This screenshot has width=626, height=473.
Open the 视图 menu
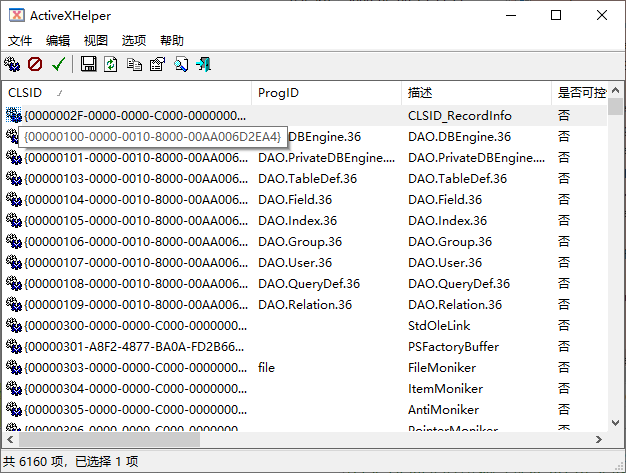click(x=96, y=40)
